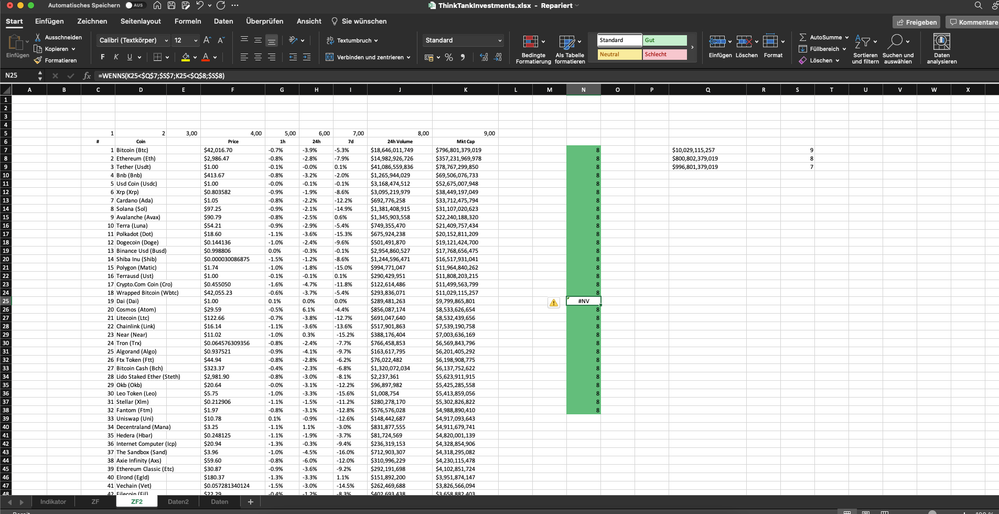Click the align text left icon
Viewport: 999px width, 514px height.
(244, 57)
